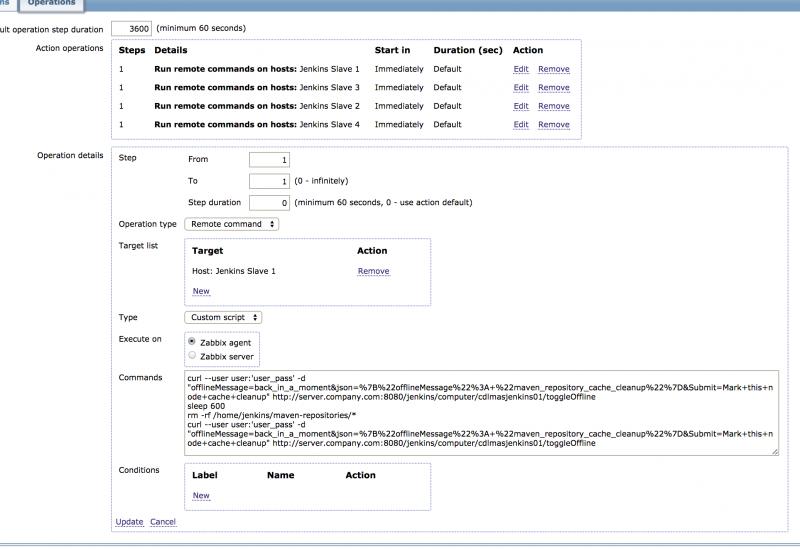This screenshot has height=550, width=800.
Task: Edit the Jenkins Slave 4 operation
Action: coord(520,125)
